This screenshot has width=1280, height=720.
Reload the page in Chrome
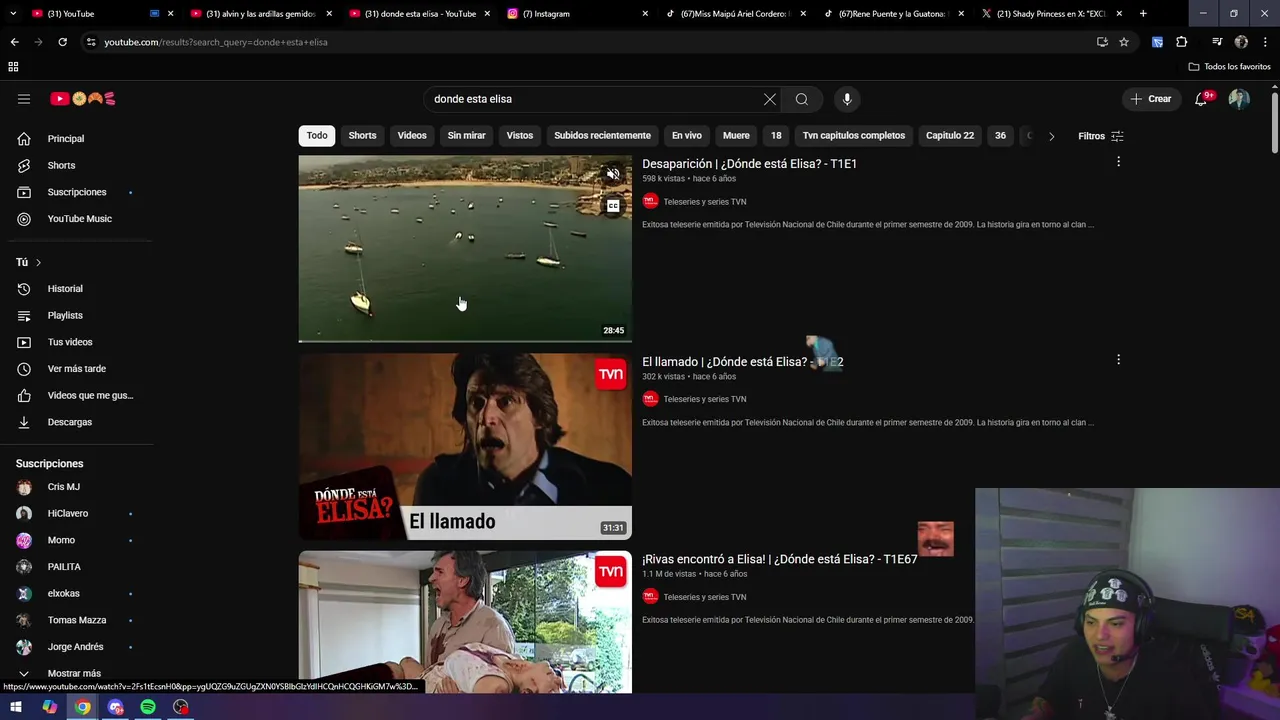(x=62, y=42)
